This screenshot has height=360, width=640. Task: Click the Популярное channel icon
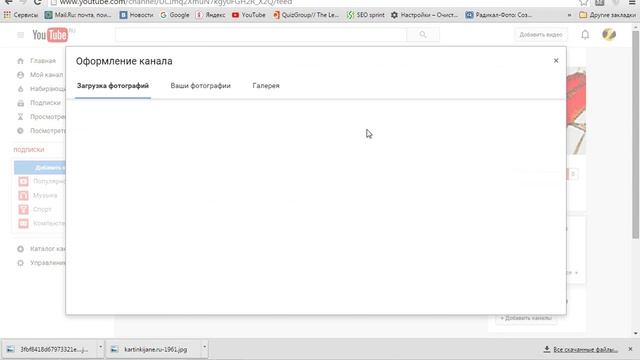coord(23,181)
